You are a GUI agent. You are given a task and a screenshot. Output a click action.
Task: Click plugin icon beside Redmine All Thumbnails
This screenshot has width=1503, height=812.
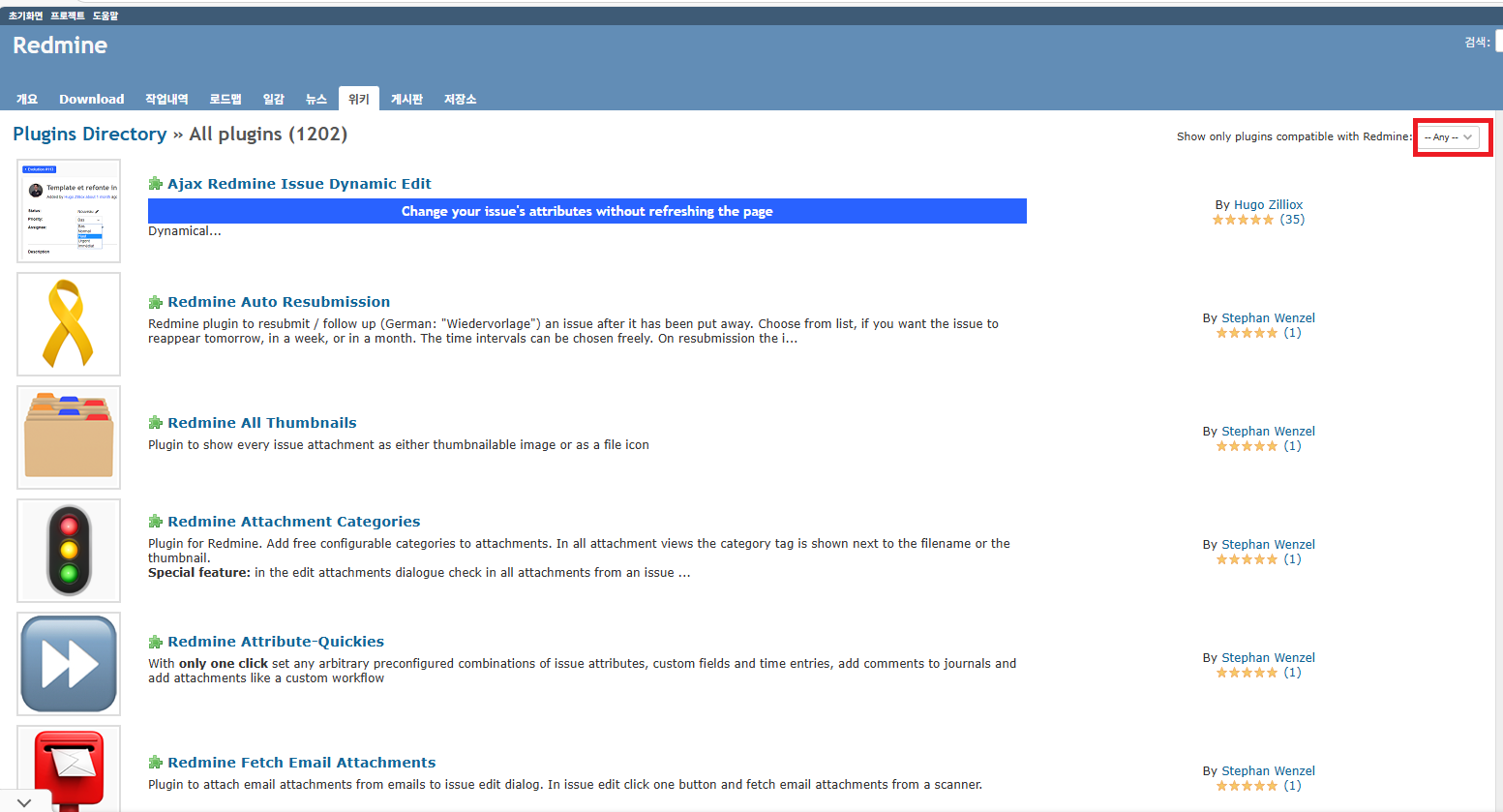[x=155, y=423]
